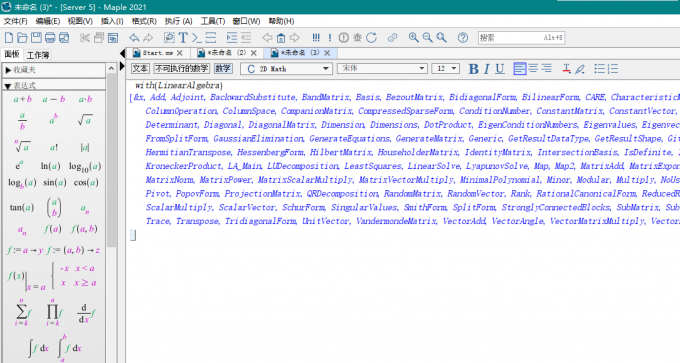This screenshot has height=363, width=680.
Task: Insert text mode with T icon
Action: 183,38
